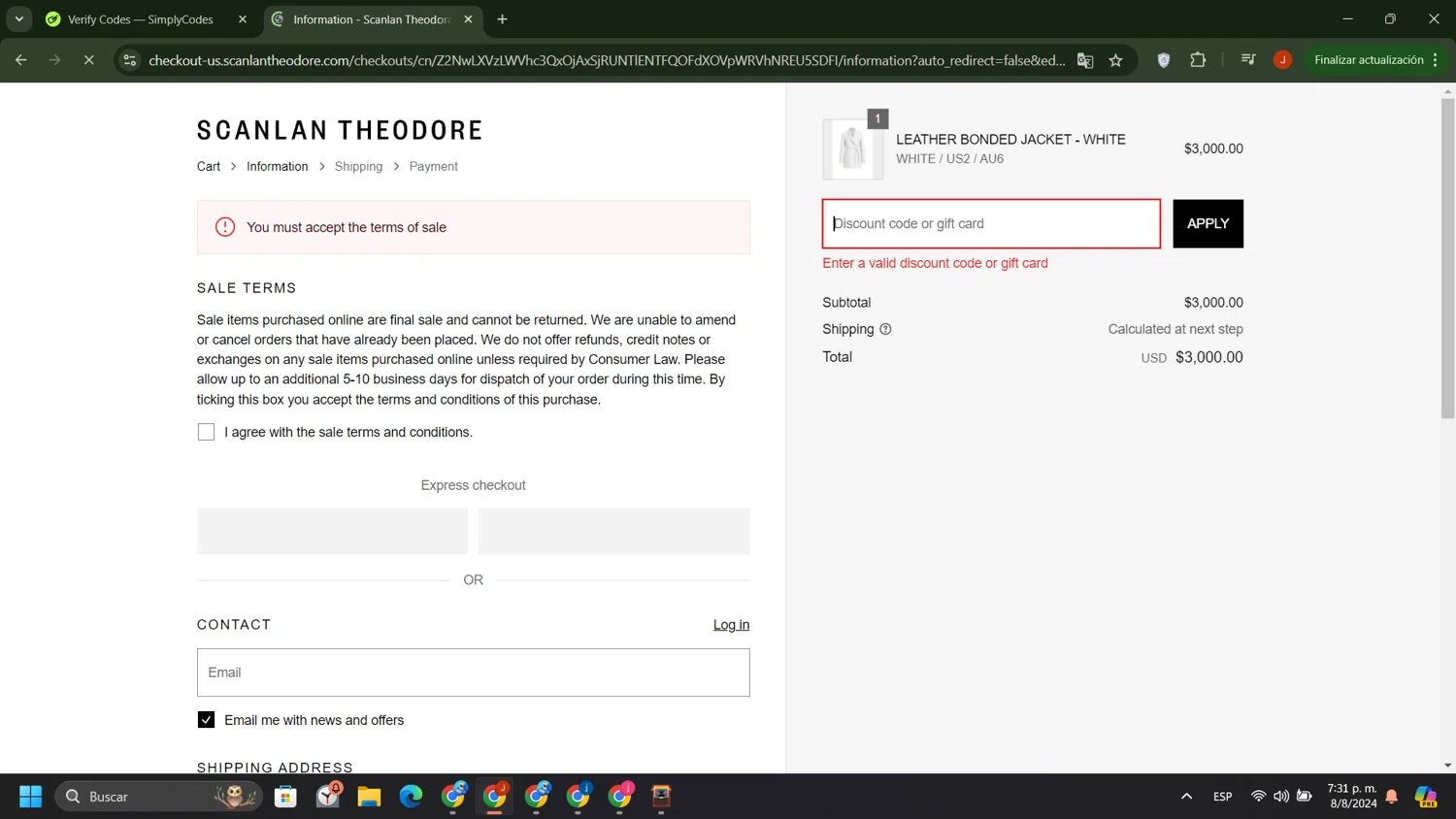View site information icon in address bar
The image size is (1456, 819).
tap(129, 60)
